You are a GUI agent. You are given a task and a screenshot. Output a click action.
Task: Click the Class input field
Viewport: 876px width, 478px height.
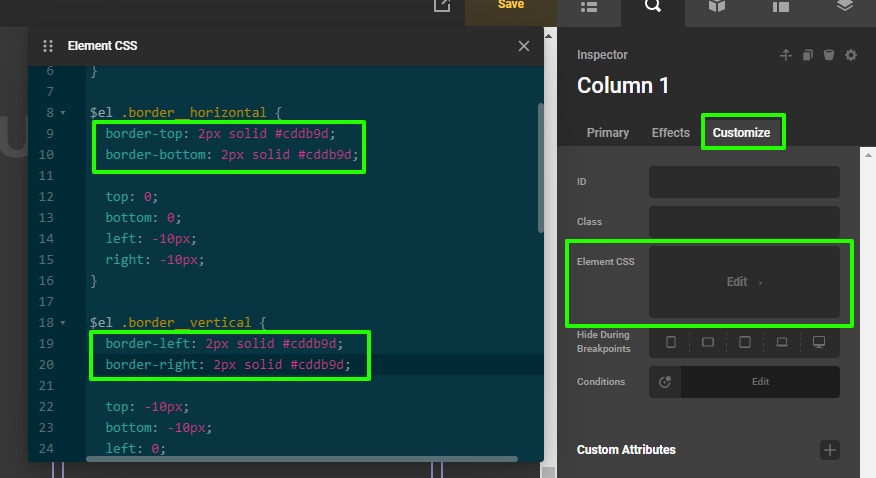click(744, 222)
